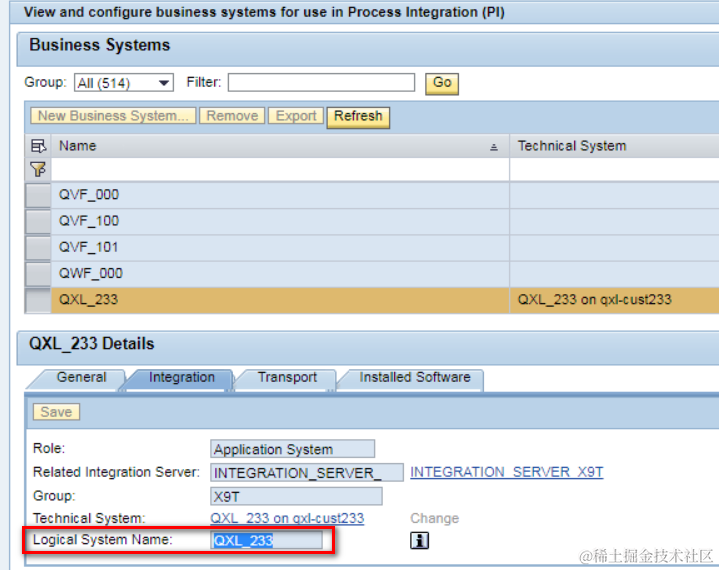The image size is (719, 570).
Task: Click the Technical System column header
Action: point(614,146)
